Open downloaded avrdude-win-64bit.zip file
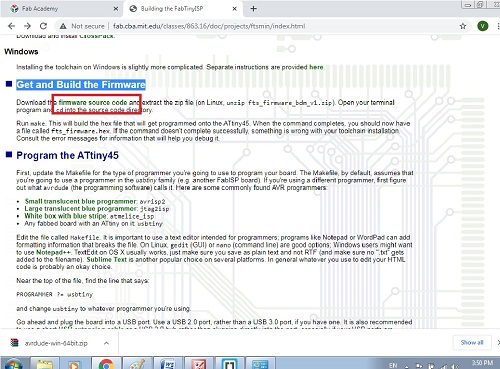Viewport: 500px width, 369px height. [x=56, y=343]
